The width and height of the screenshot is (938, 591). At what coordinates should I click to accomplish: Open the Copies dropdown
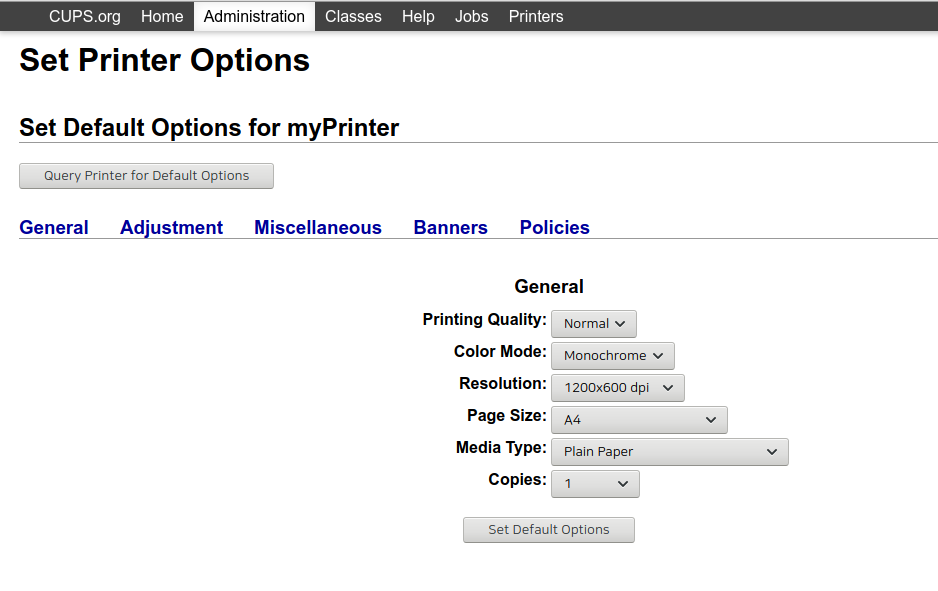pyautogui.click(x=595, y=484)
